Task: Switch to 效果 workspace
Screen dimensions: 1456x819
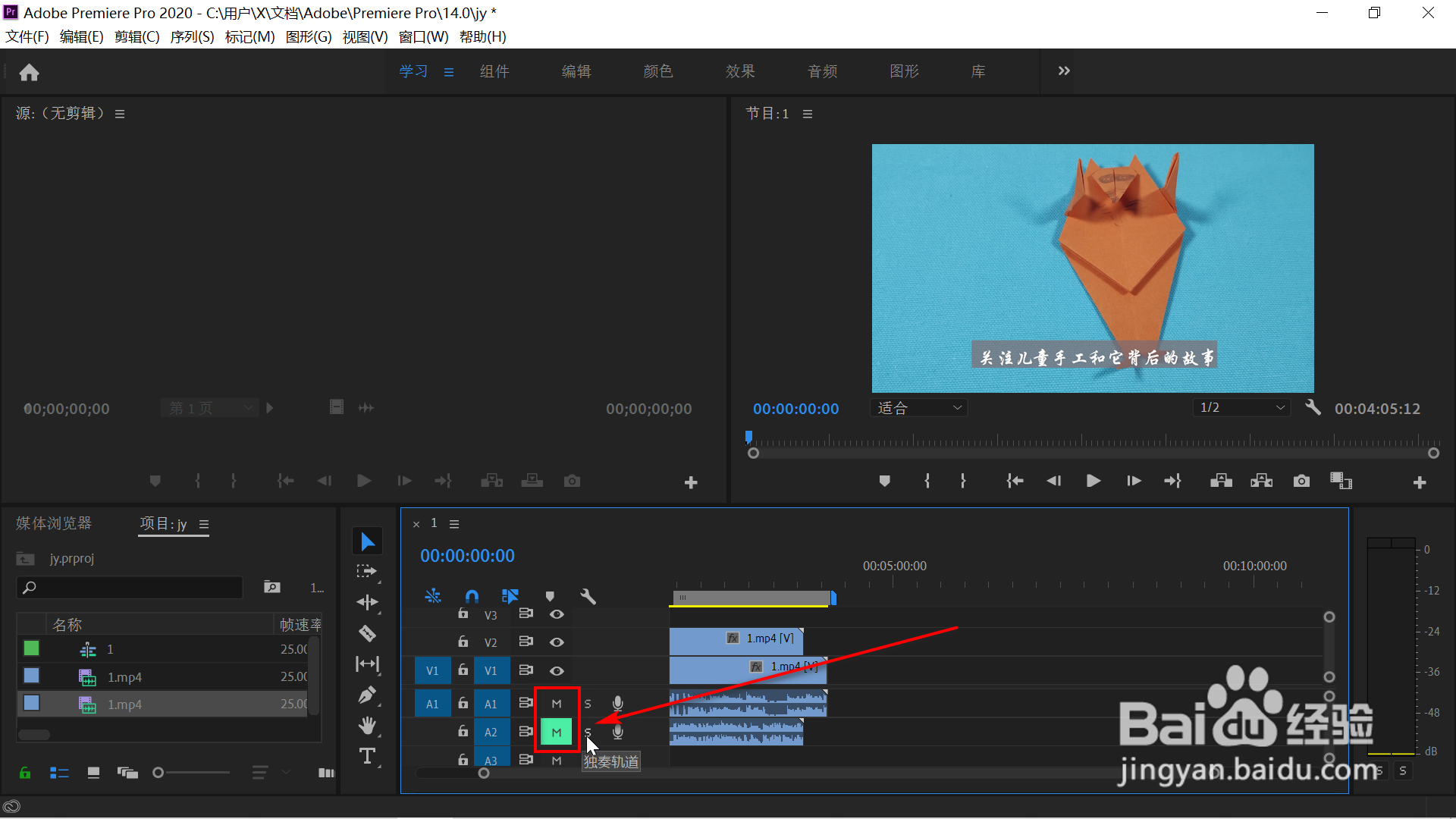Action: [740, 71]
